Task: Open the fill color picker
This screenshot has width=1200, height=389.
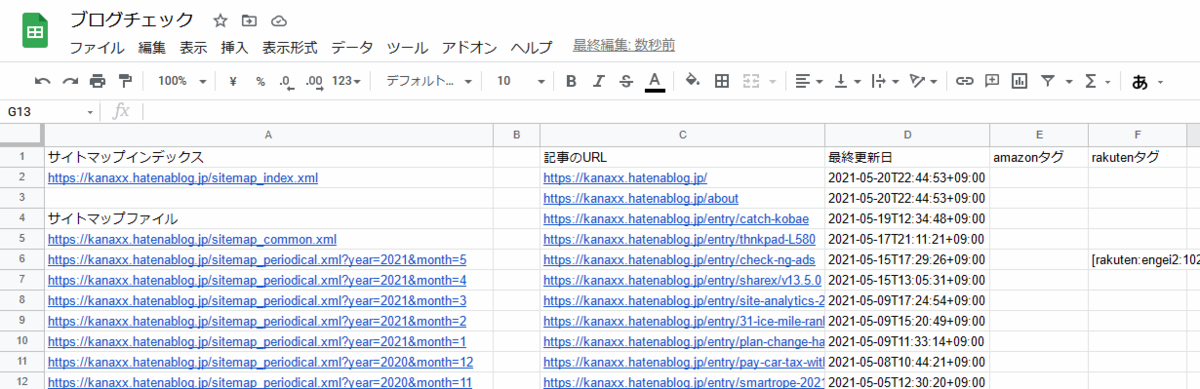Action: pos(692,81)
